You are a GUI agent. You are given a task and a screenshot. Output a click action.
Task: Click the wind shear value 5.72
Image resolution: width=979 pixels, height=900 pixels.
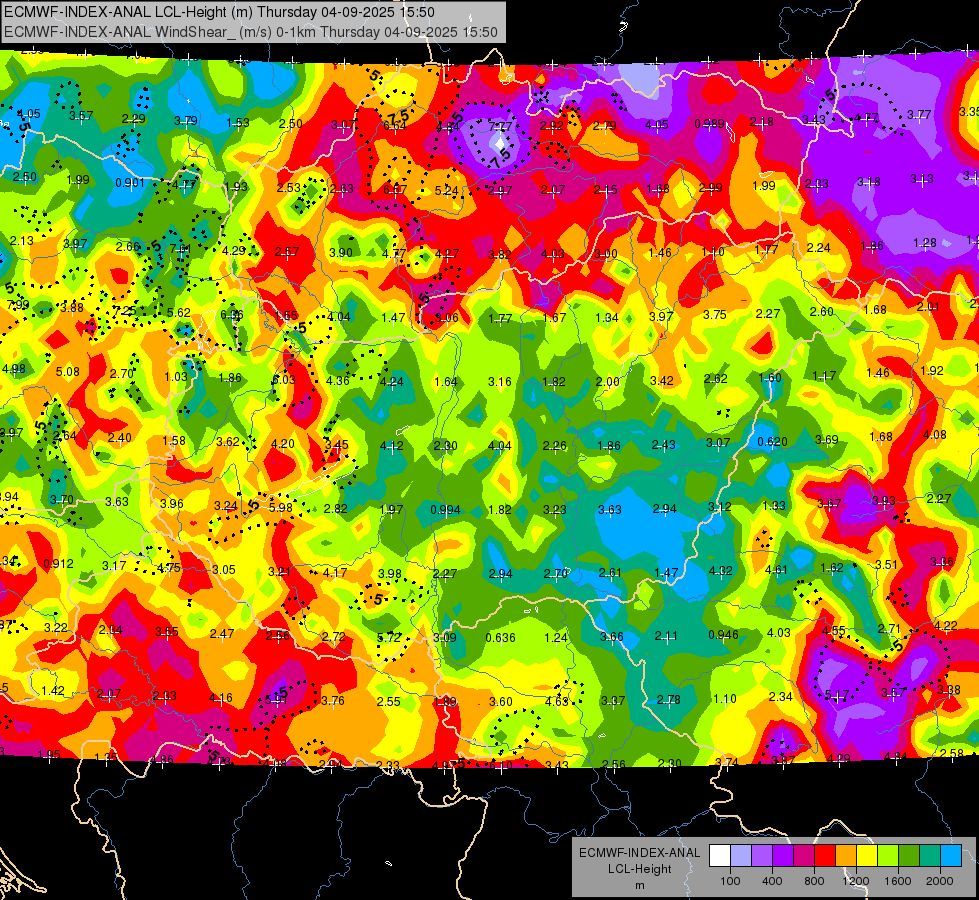point(389,638)
